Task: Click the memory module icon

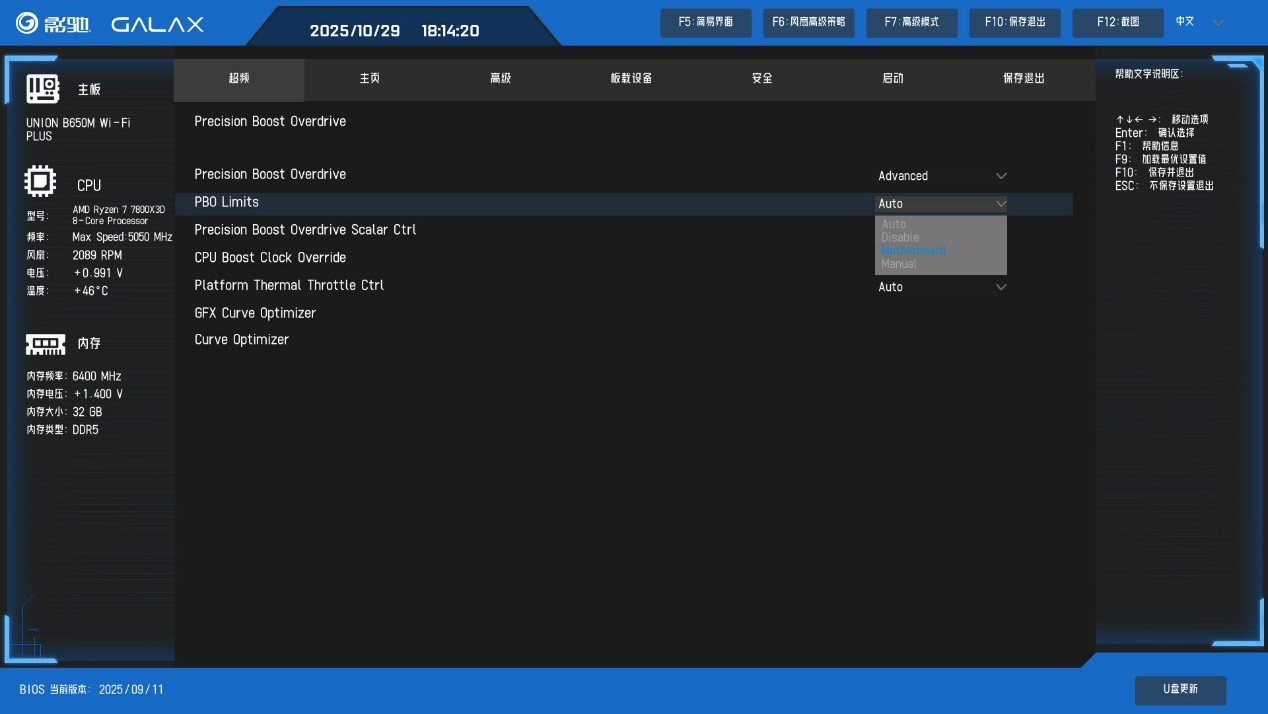Action: coord(45,344)
